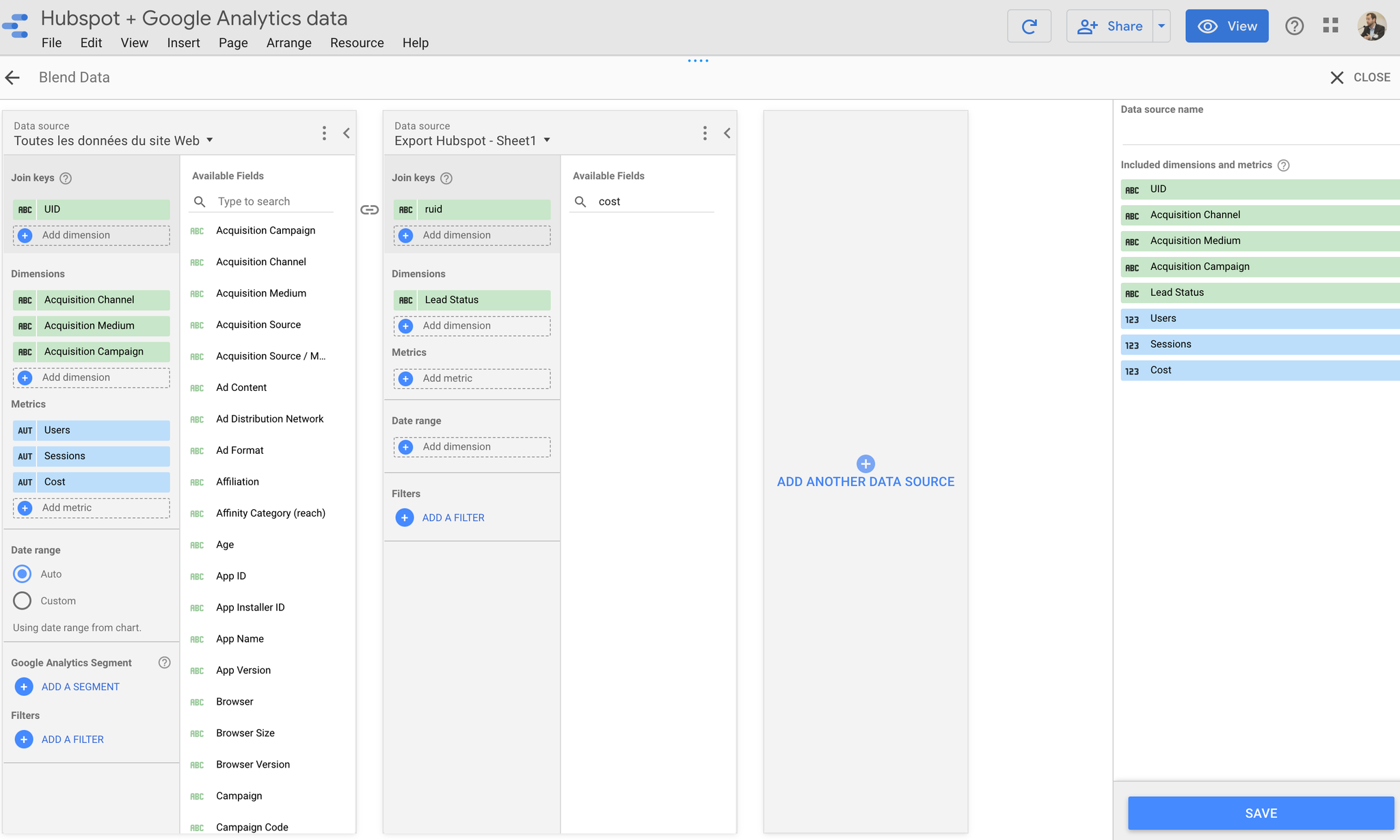Go back using the Blend Data arrow

coord(12,77)
